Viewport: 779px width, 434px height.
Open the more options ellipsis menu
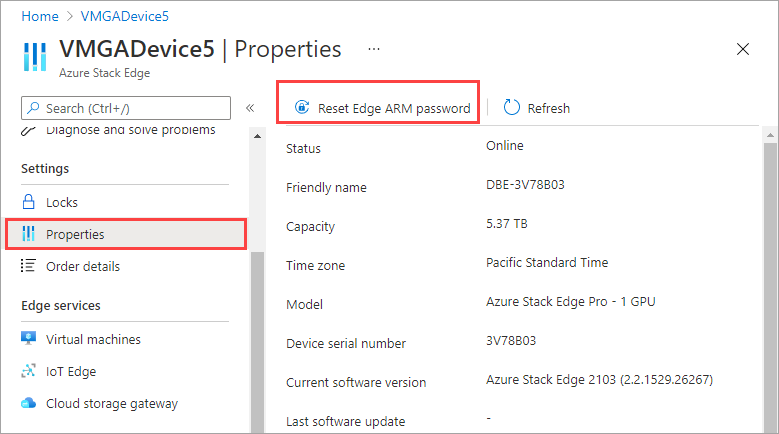click(x=374, y=49)
